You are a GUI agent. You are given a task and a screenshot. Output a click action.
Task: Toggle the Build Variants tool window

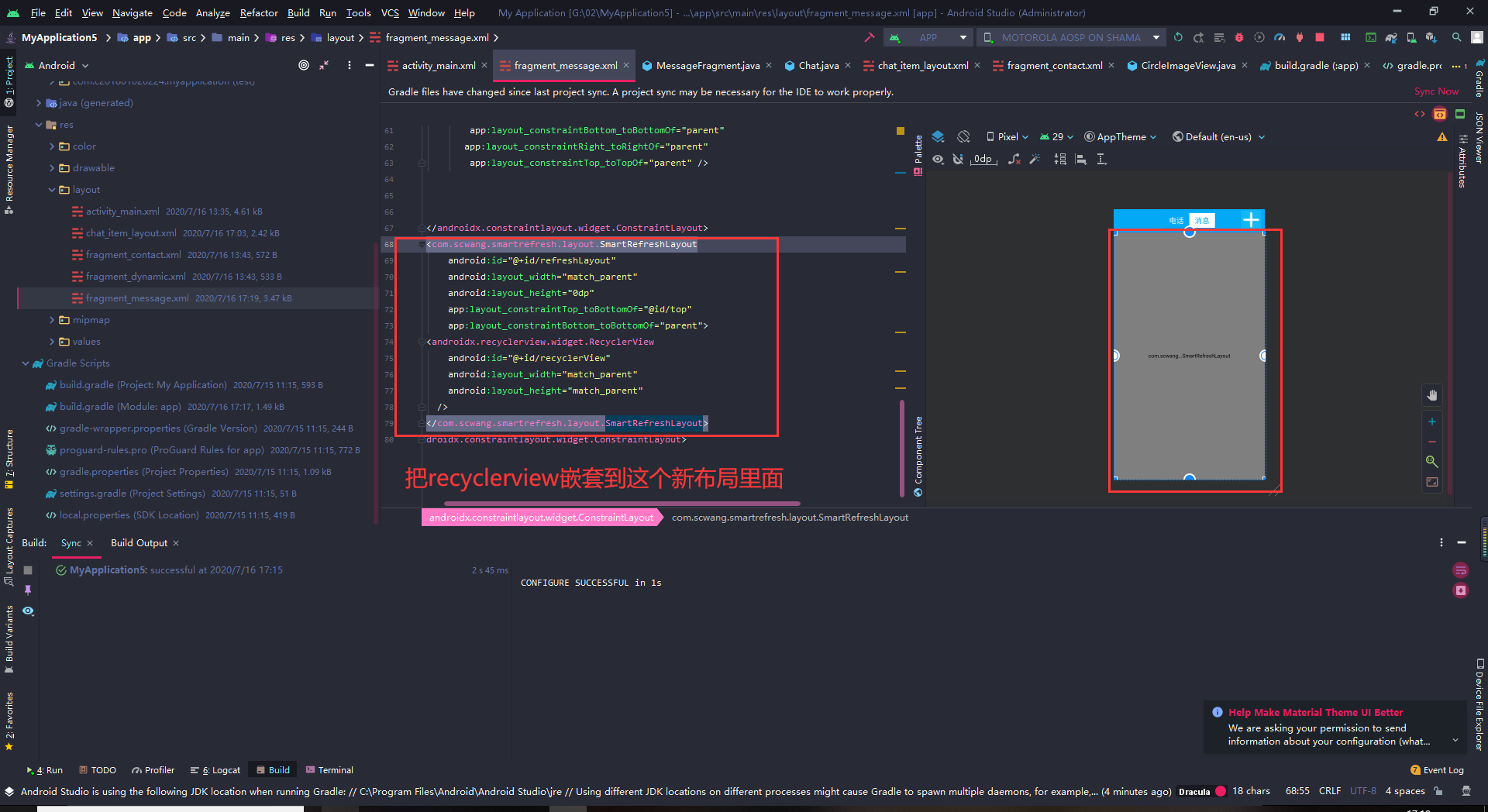(9, 638)
